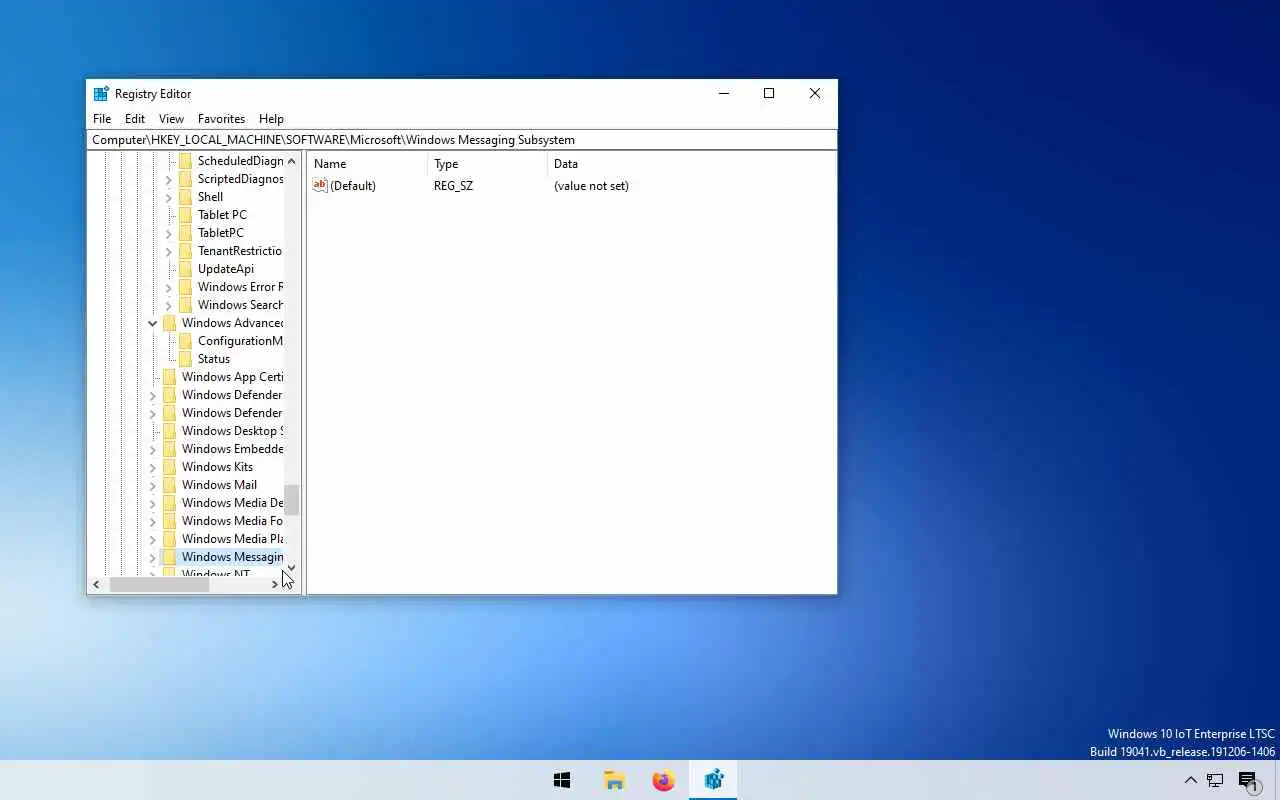Click the horizontal scrollbar left arrow
The image size is (1280, 800).
[x=96, y=585]
